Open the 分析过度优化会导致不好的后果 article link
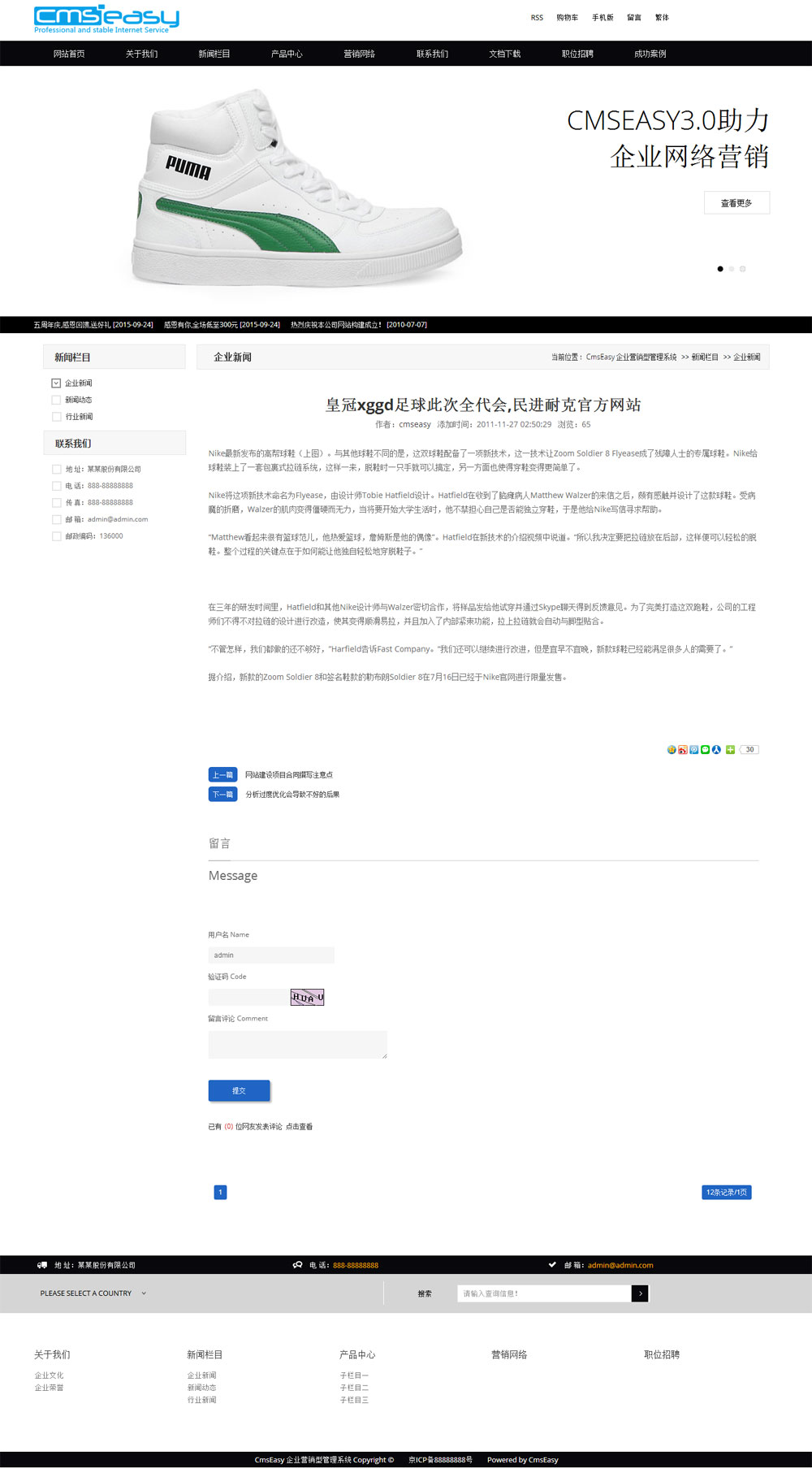 click(x=292, y=795)
